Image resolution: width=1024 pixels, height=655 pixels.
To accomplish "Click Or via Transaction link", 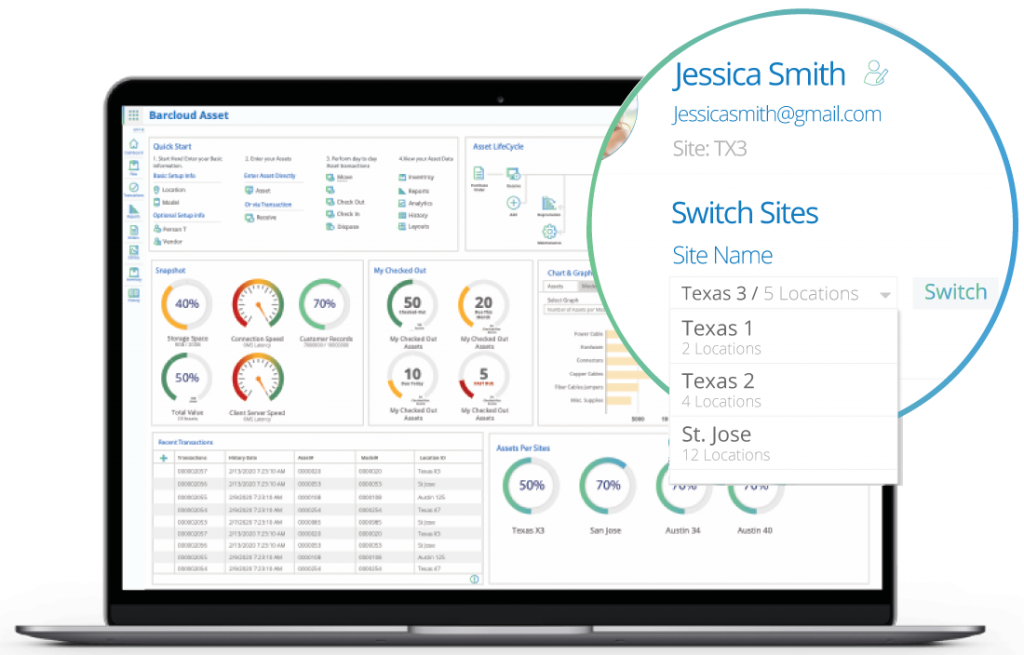I will [268, 204].
